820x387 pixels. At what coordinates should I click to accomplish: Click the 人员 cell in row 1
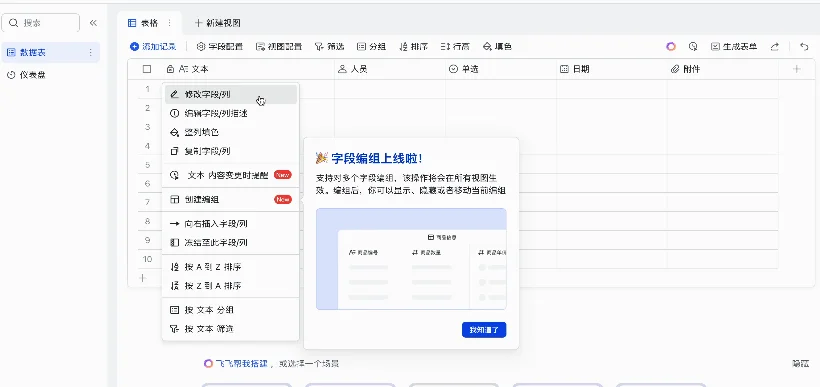pos(390,89)
